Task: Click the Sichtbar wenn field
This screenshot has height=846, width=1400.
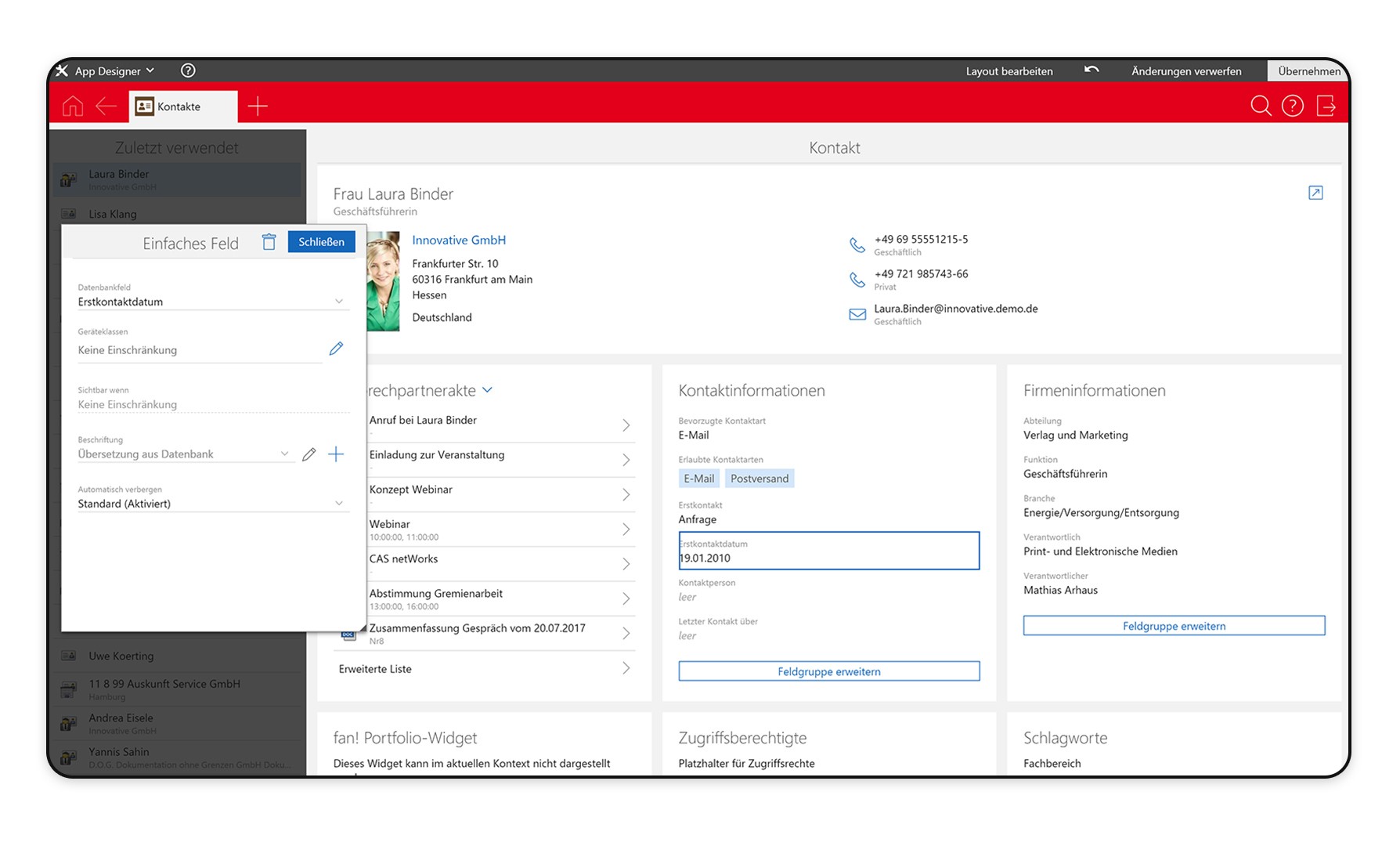Action: click(x=213, y=404)
